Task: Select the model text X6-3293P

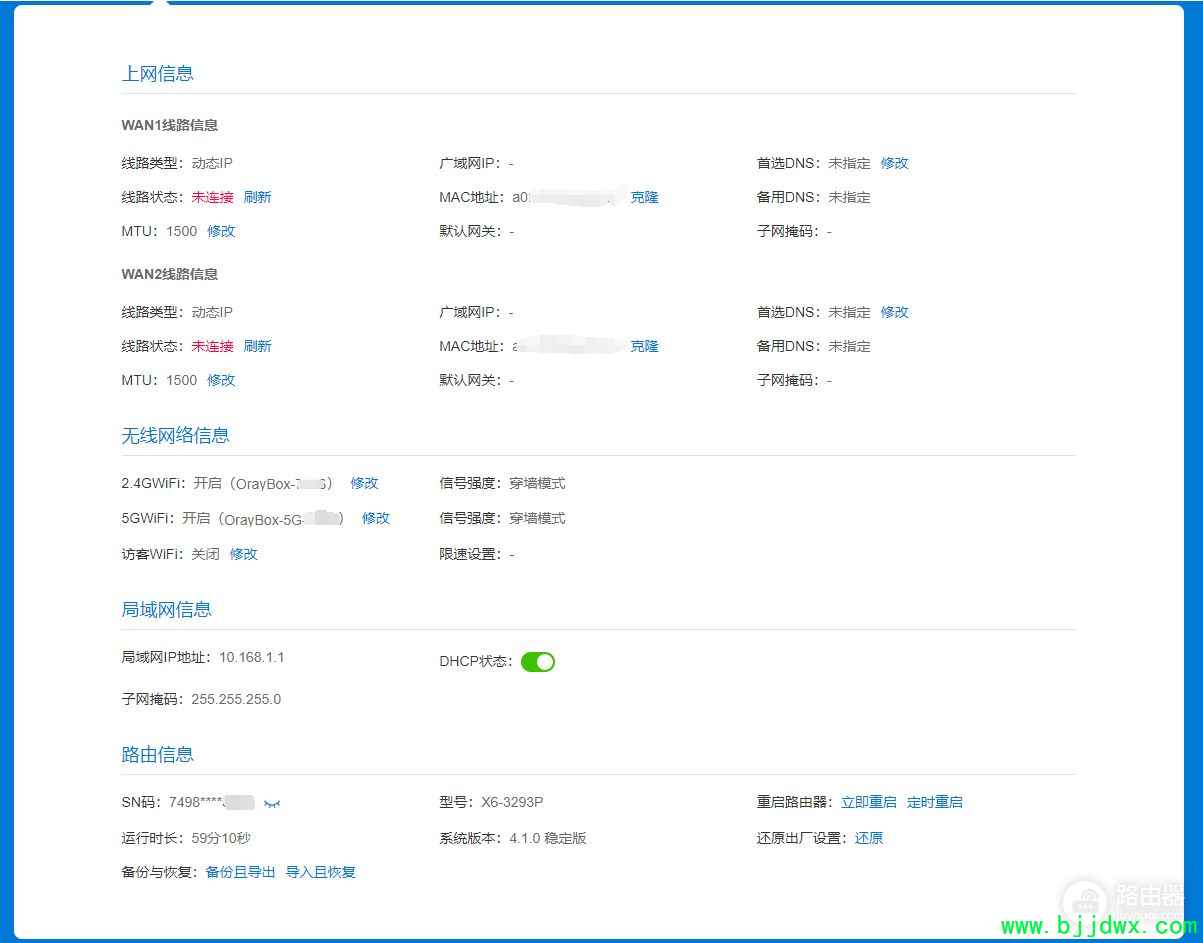Action: pos(512,802)
